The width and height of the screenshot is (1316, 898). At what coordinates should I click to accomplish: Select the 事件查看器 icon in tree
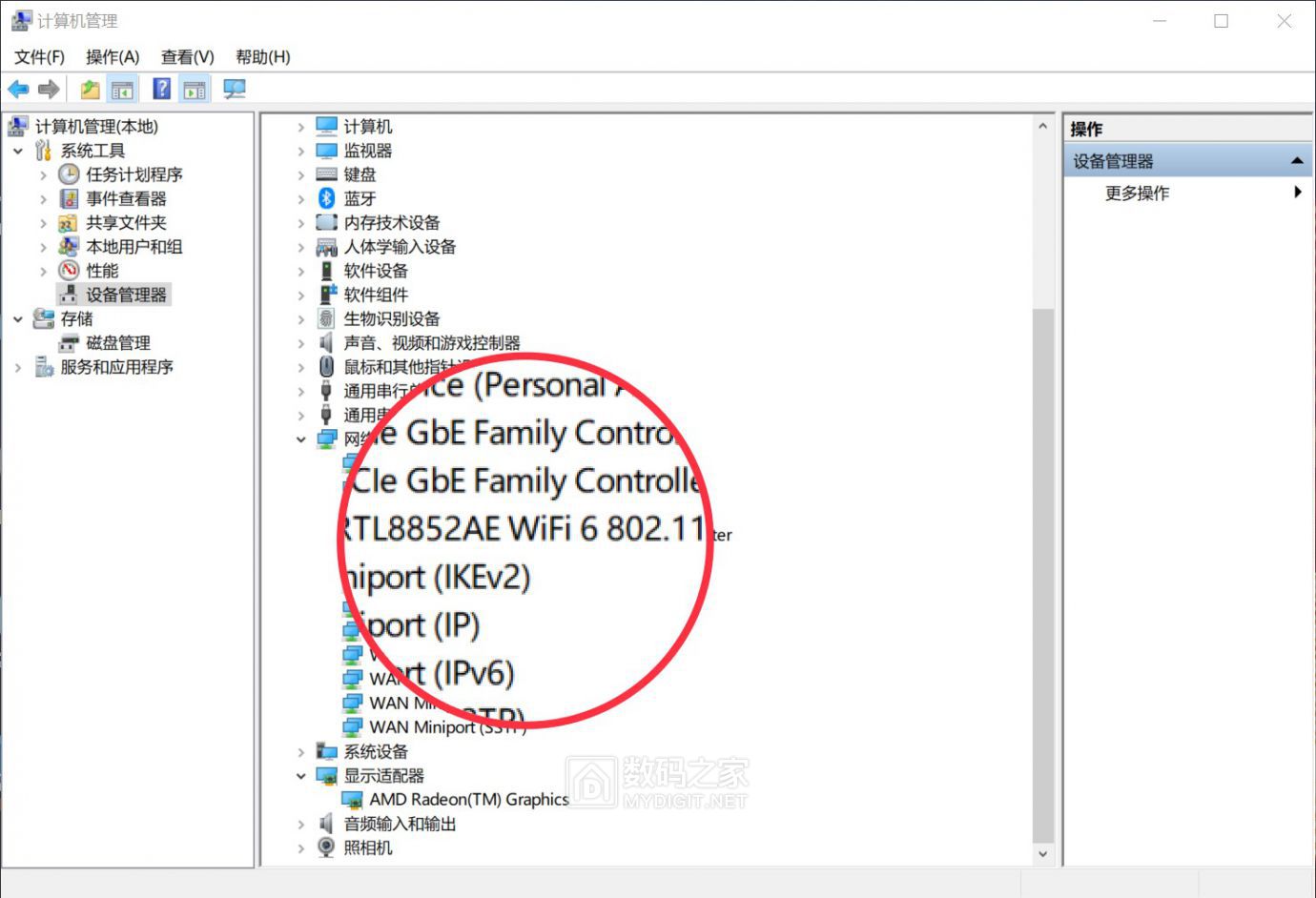69,198
